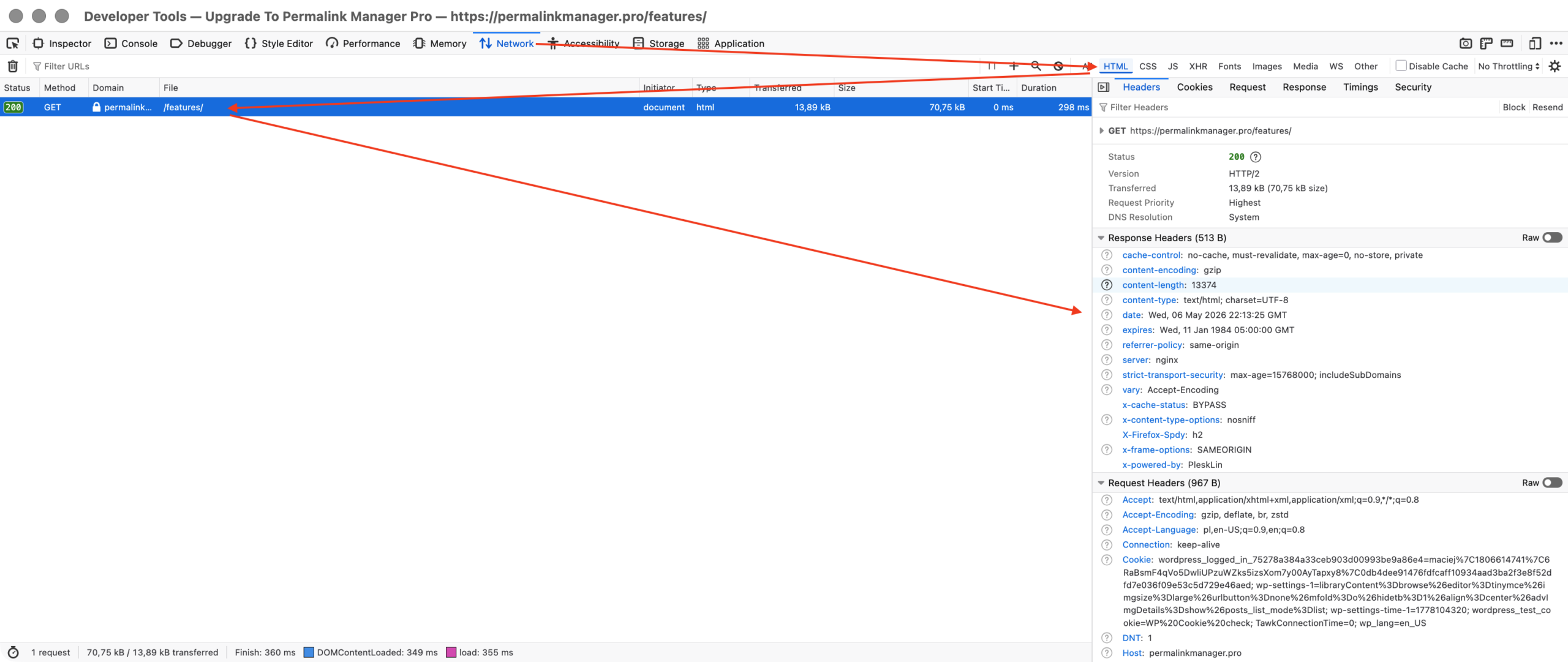Open the No Throttling dropdown
The width and height of the screenshot is (1568, 662).
coord(1508,66)
